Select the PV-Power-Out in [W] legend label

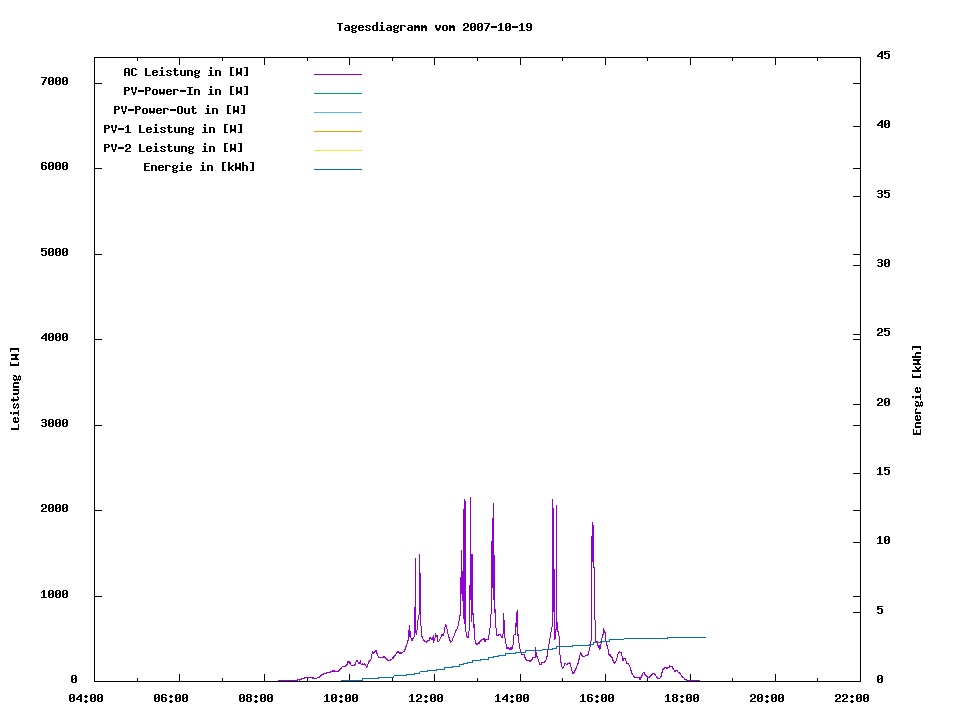pyautogui.click(x=181, y=110)
